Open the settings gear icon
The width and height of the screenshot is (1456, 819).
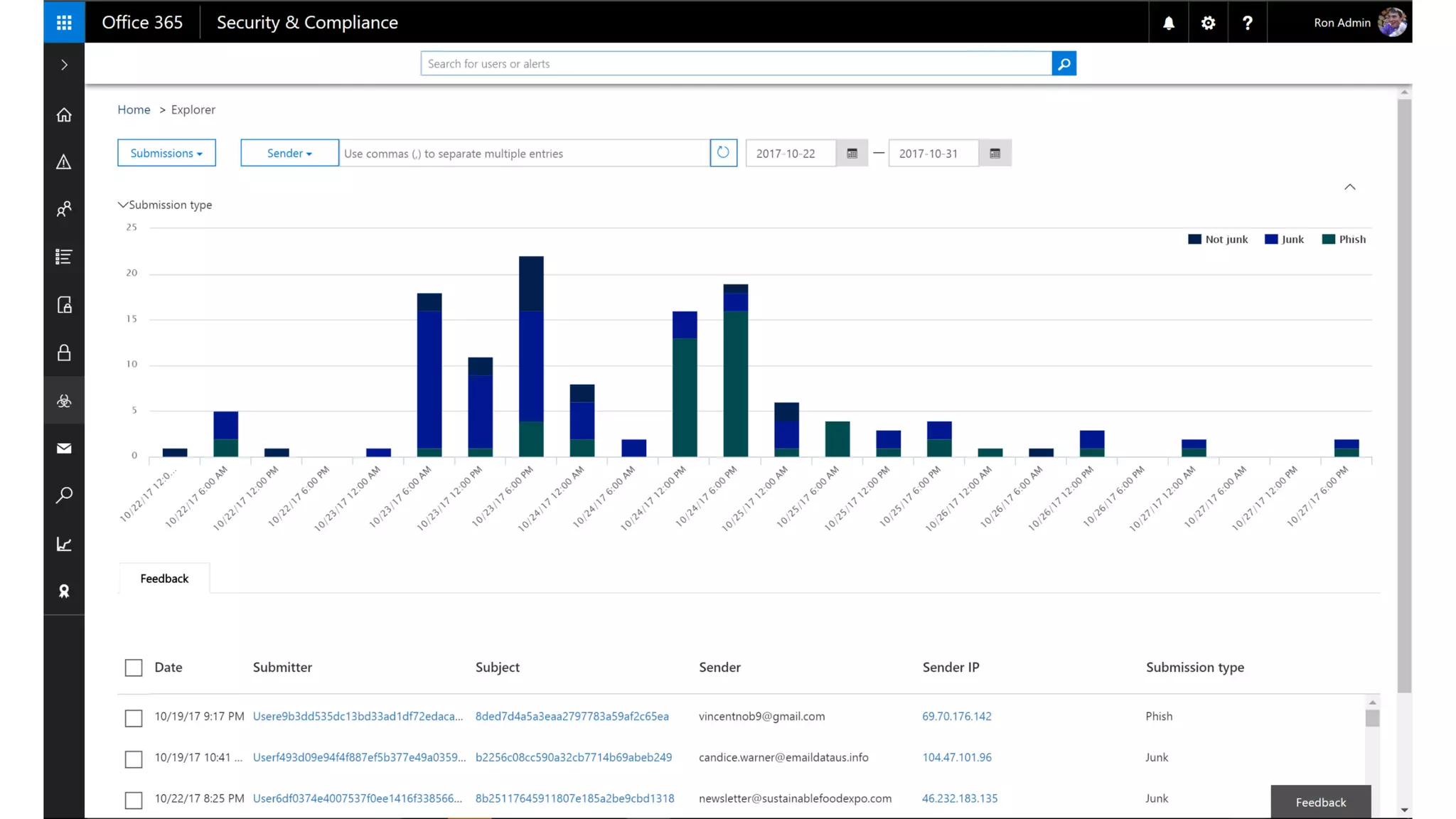tap(1208, 23)
